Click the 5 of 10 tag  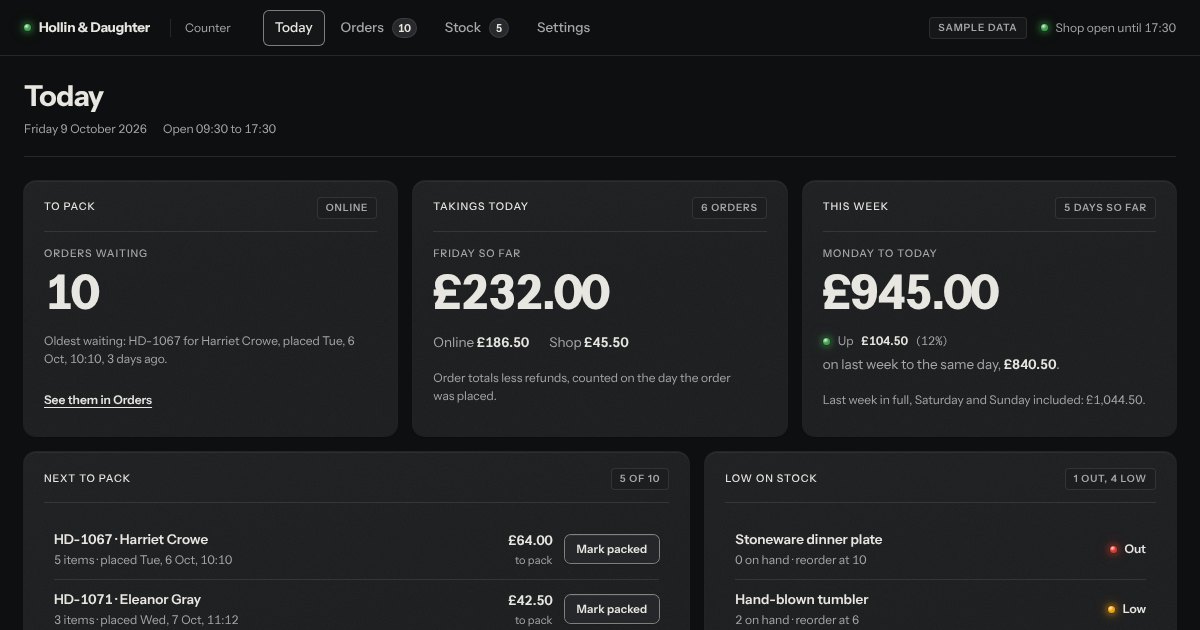[x=640, y=479]
